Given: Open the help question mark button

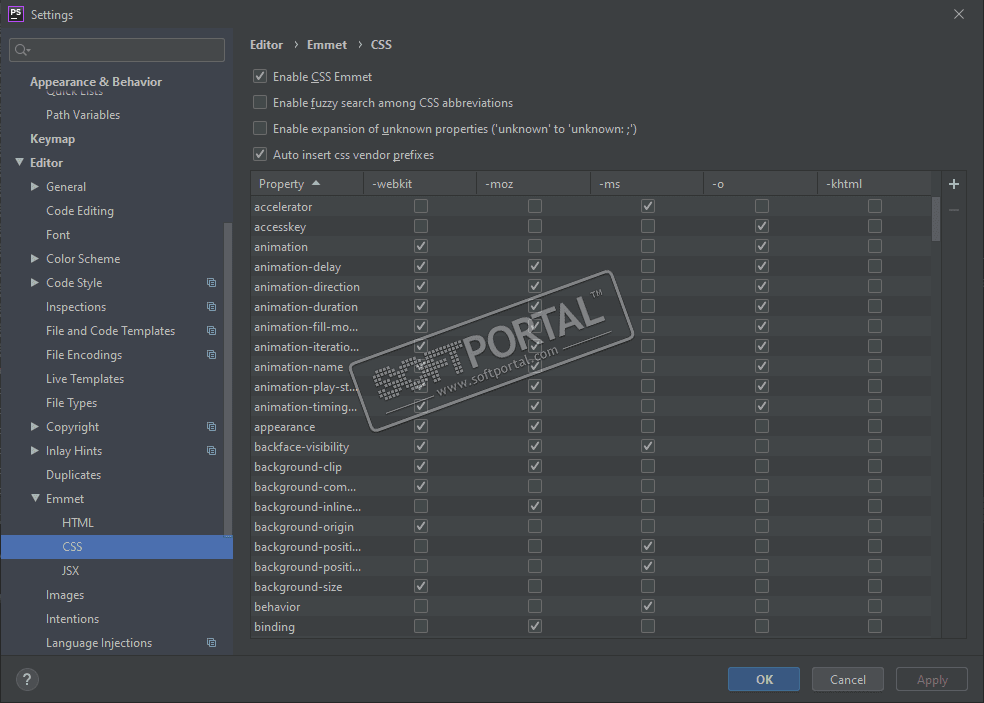Looking at the screenshot, I should coord(27,679).
